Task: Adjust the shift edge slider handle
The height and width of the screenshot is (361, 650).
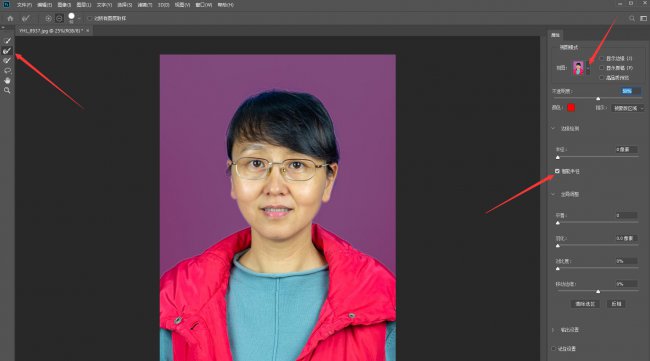Action: (x=598, y=291)
